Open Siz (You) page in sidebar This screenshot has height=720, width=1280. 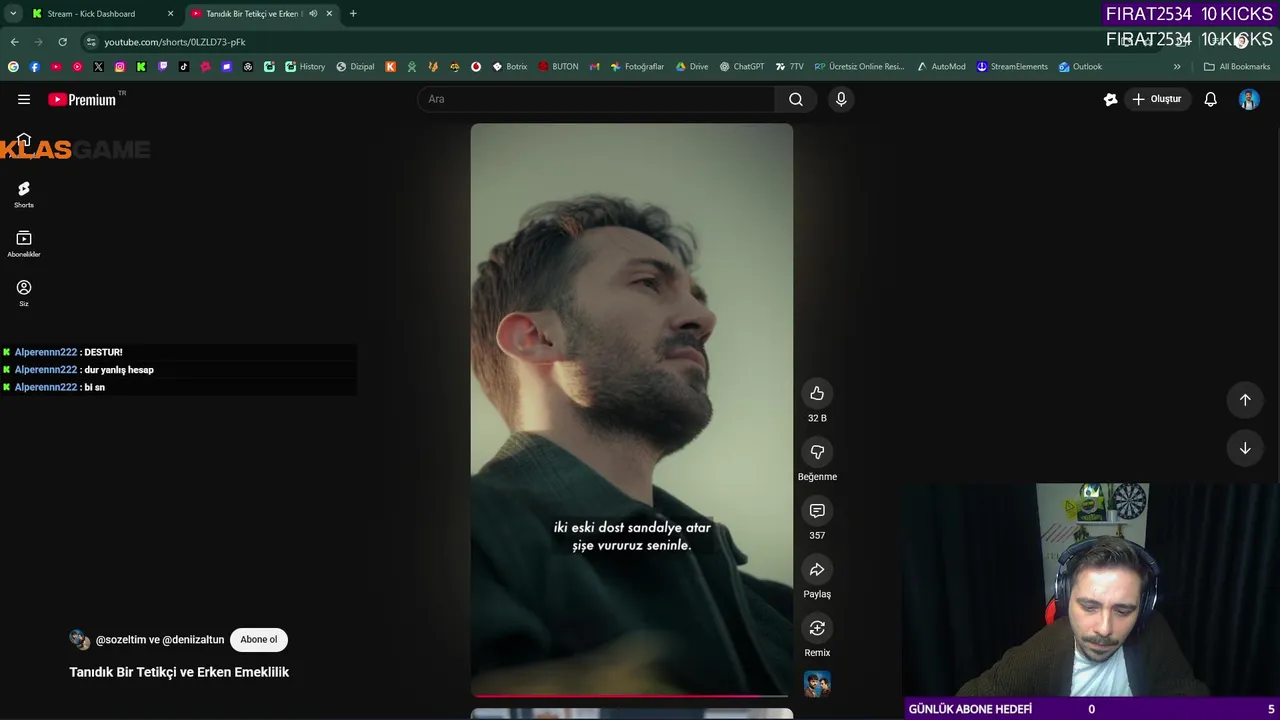(x=24, y=293)
